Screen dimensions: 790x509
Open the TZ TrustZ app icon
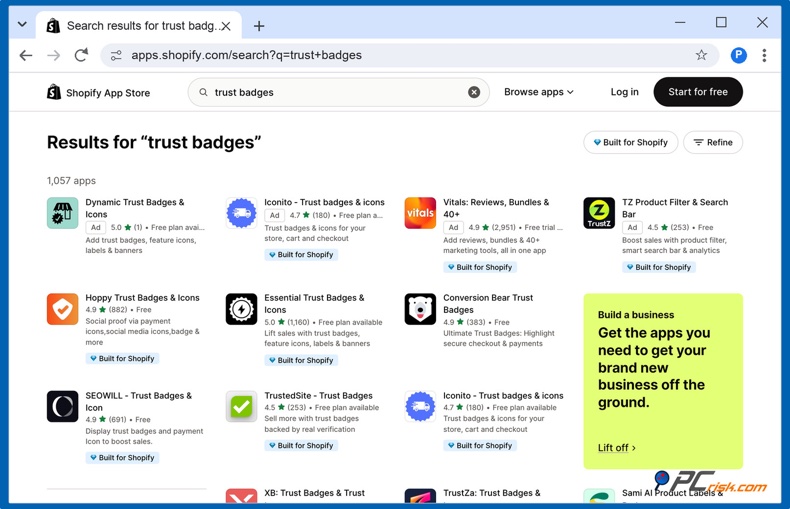point(599,213)
